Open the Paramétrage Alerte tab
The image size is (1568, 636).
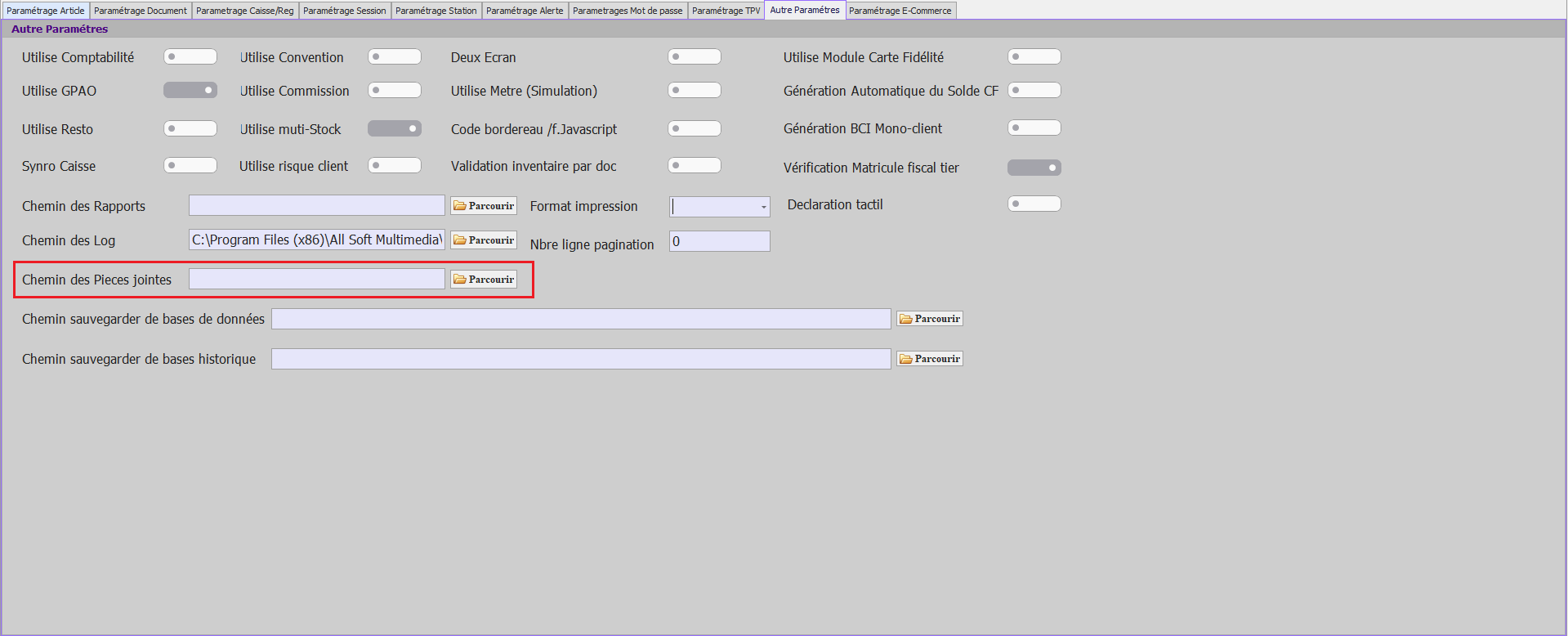tap(525, 11)
